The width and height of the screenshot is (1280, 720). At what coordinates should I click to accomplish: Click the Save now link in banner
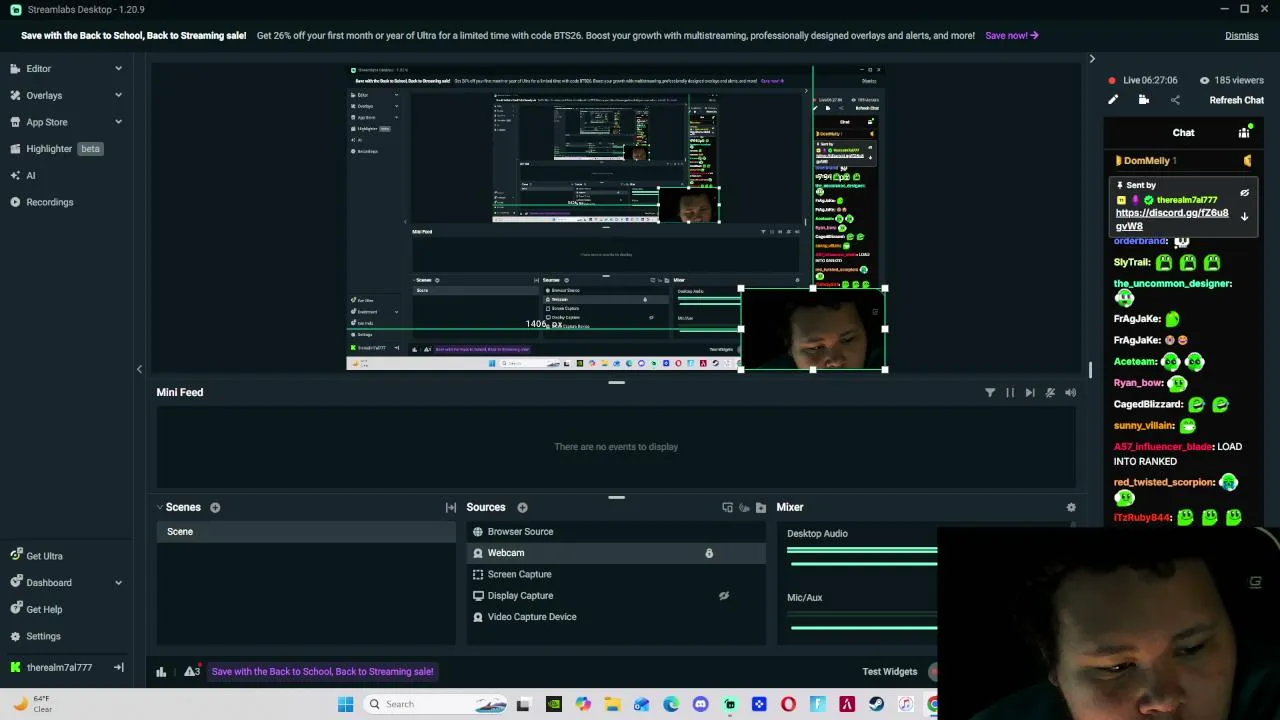click(x=1011, y=36)
